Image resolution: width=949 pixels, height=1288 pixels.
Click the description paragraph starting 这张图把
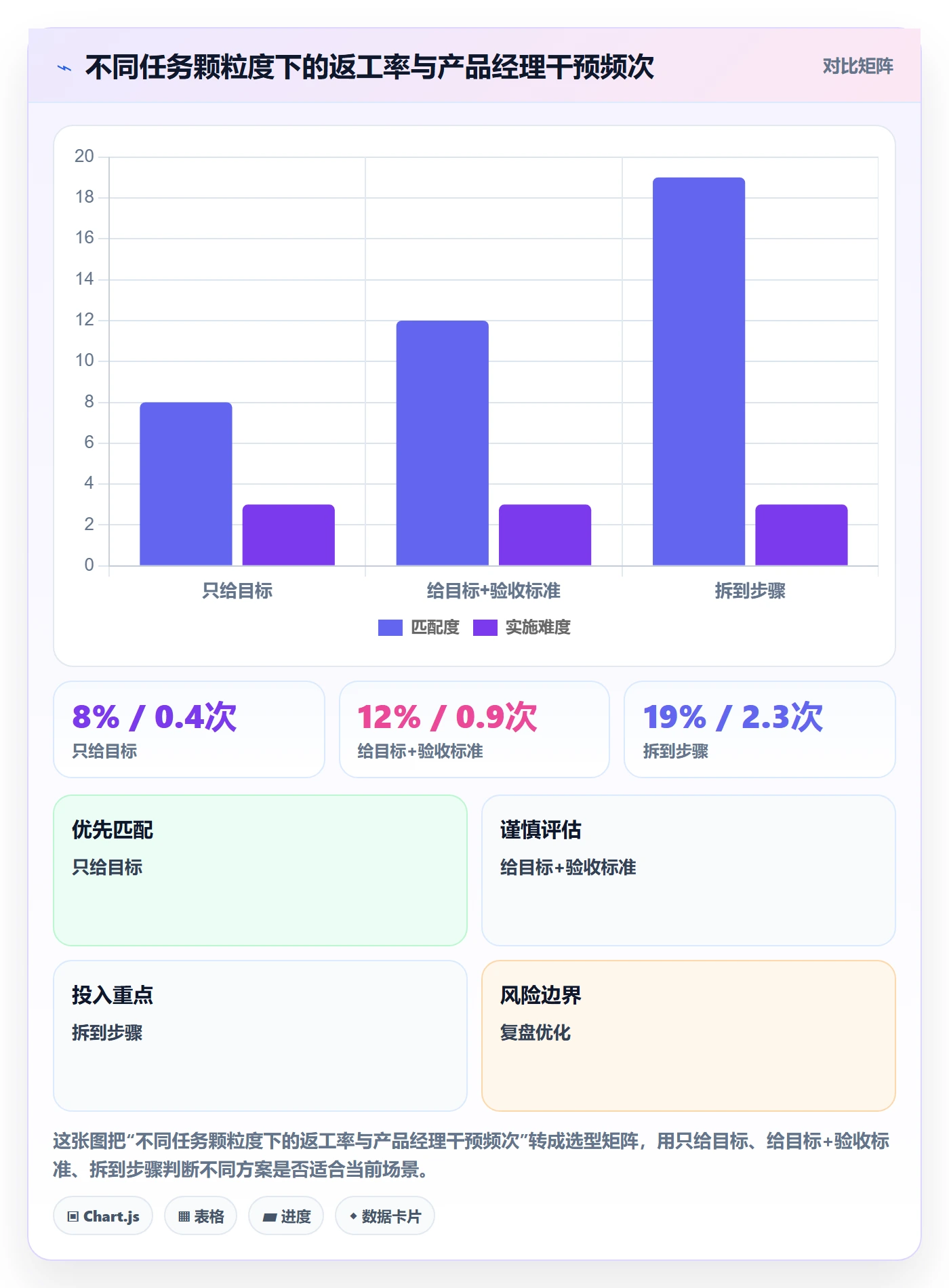471,1155
